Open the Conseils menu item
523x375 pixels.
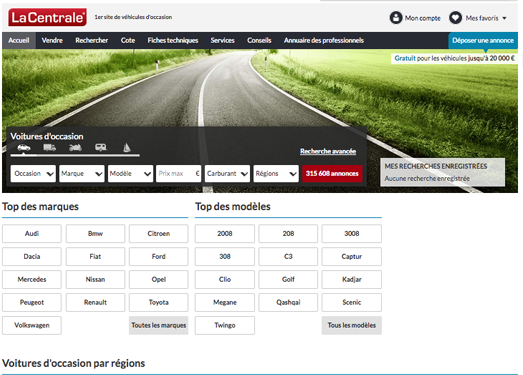pos(259,40)
